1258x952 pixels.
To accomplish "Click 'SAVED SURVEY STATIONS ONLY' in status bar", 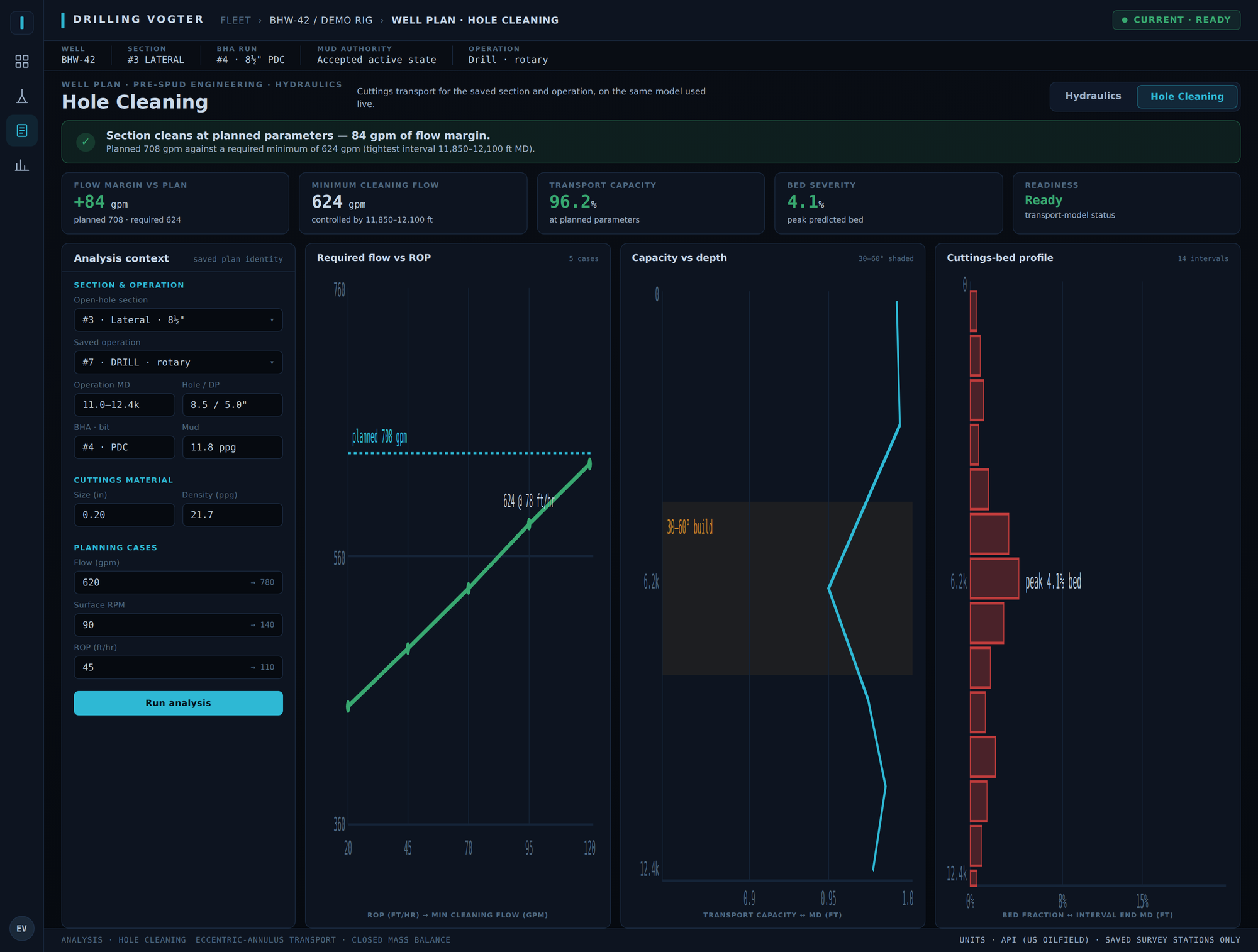I will (x=1172, y=940).
